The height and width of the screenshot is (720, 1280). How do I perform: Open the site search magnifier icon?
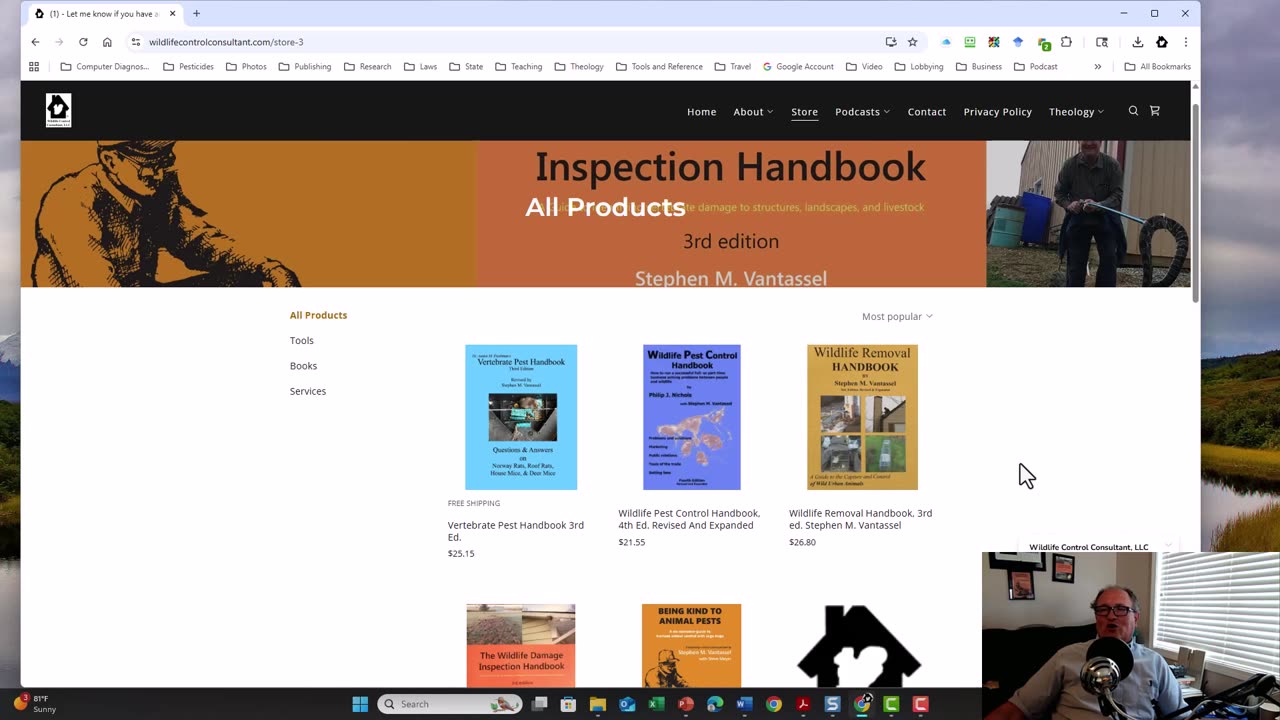(x=1133, y=111)
